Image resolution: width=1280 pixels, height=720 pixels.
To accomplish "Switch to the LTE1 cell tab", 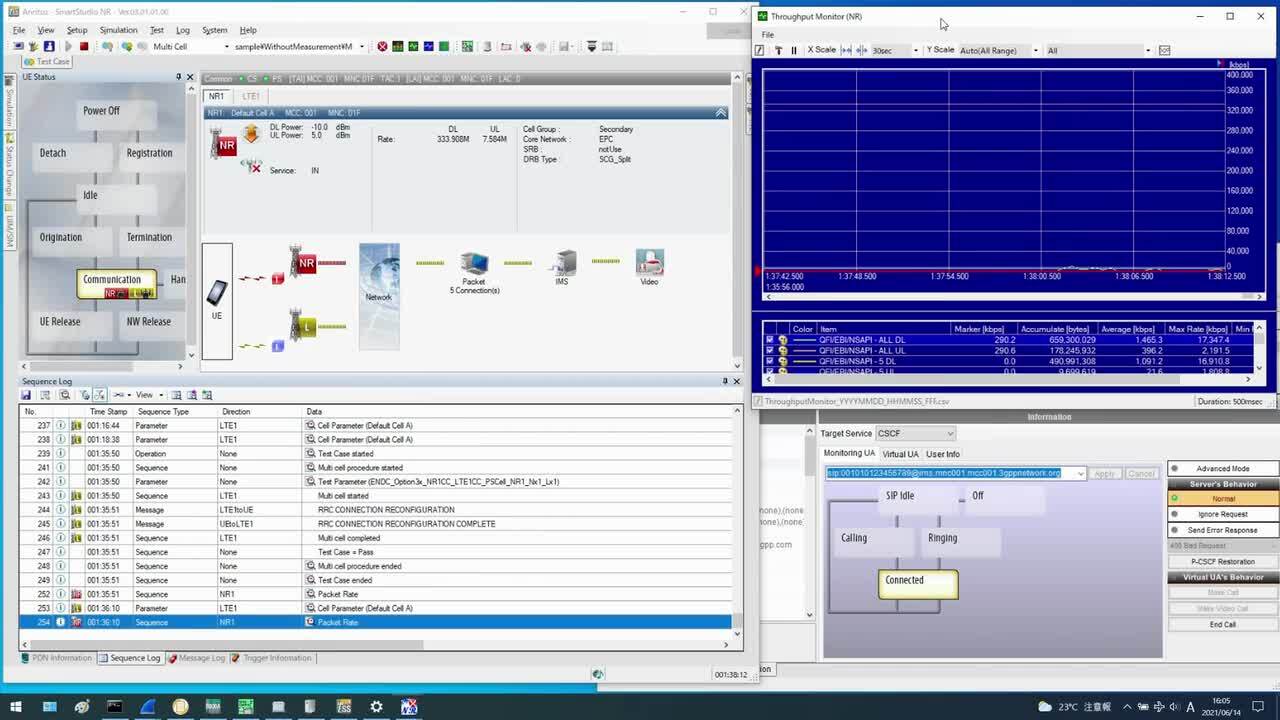I will (249, 96).
